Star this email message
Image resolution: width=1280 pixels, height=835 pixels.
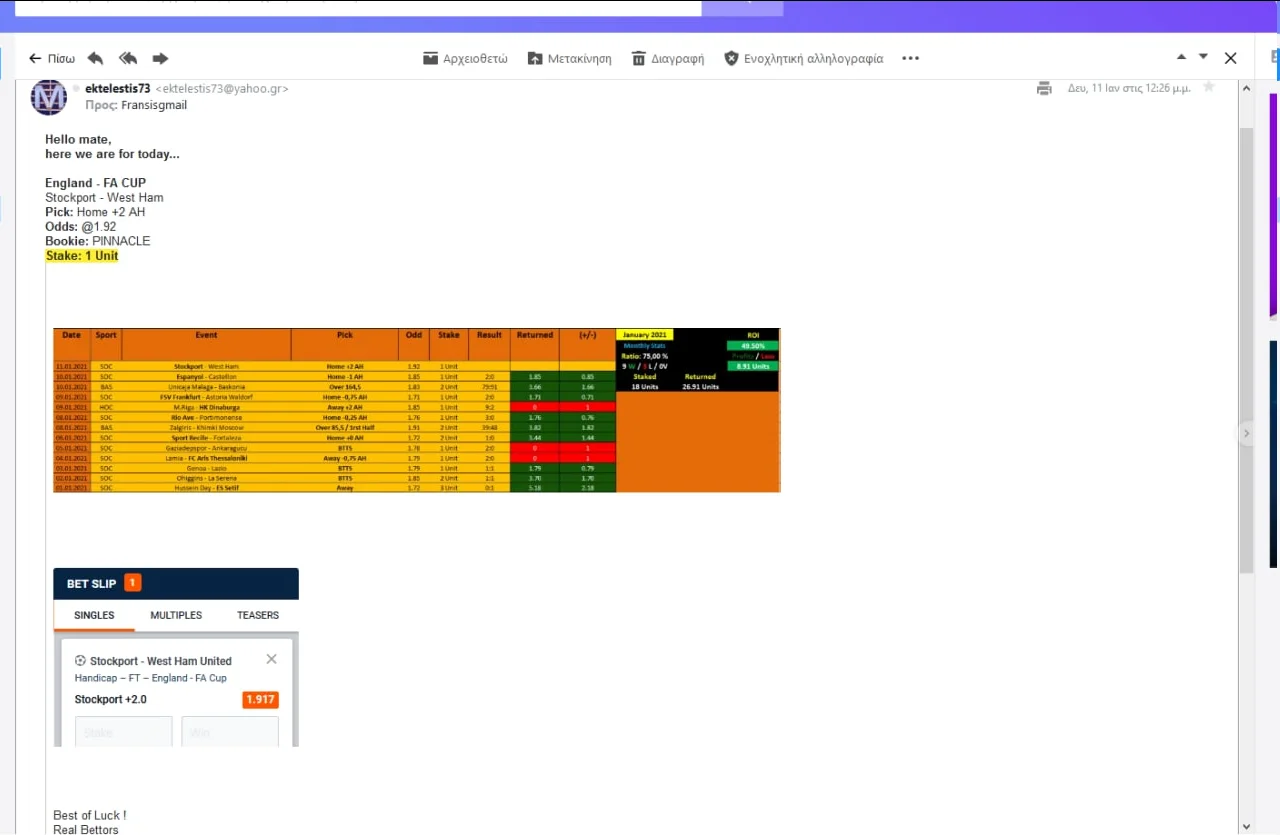click(x=1208, y=87)
